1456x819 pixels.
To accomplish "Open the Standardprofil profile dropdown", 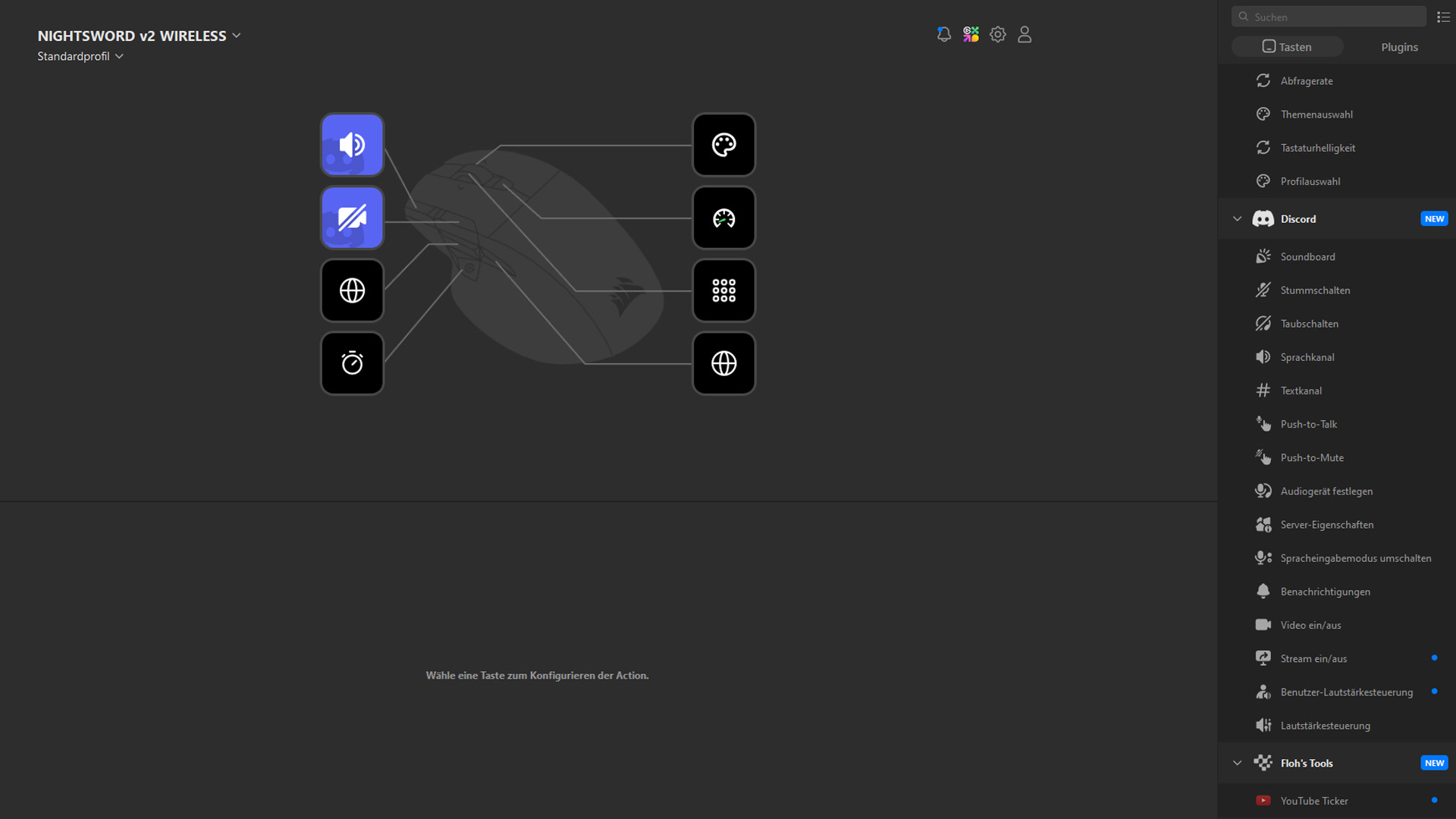I will 80,56.
